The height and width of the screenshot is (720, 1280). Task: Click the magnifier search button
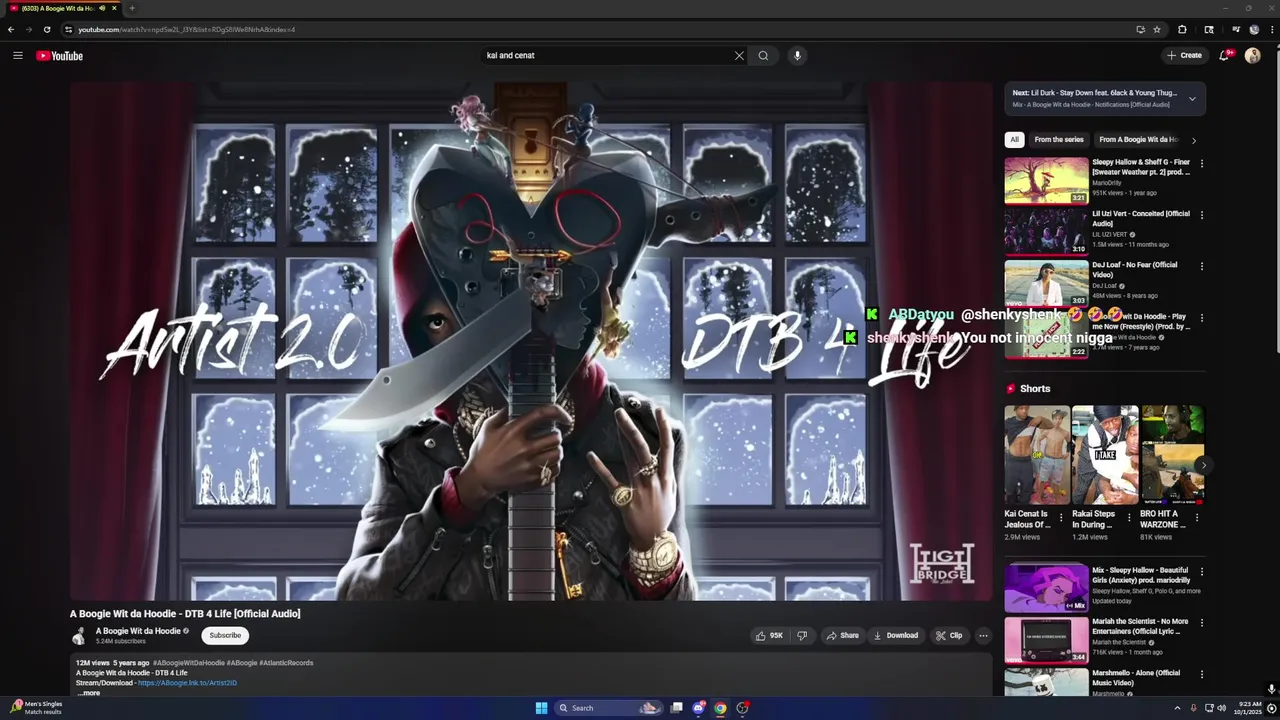pos(763,56)
